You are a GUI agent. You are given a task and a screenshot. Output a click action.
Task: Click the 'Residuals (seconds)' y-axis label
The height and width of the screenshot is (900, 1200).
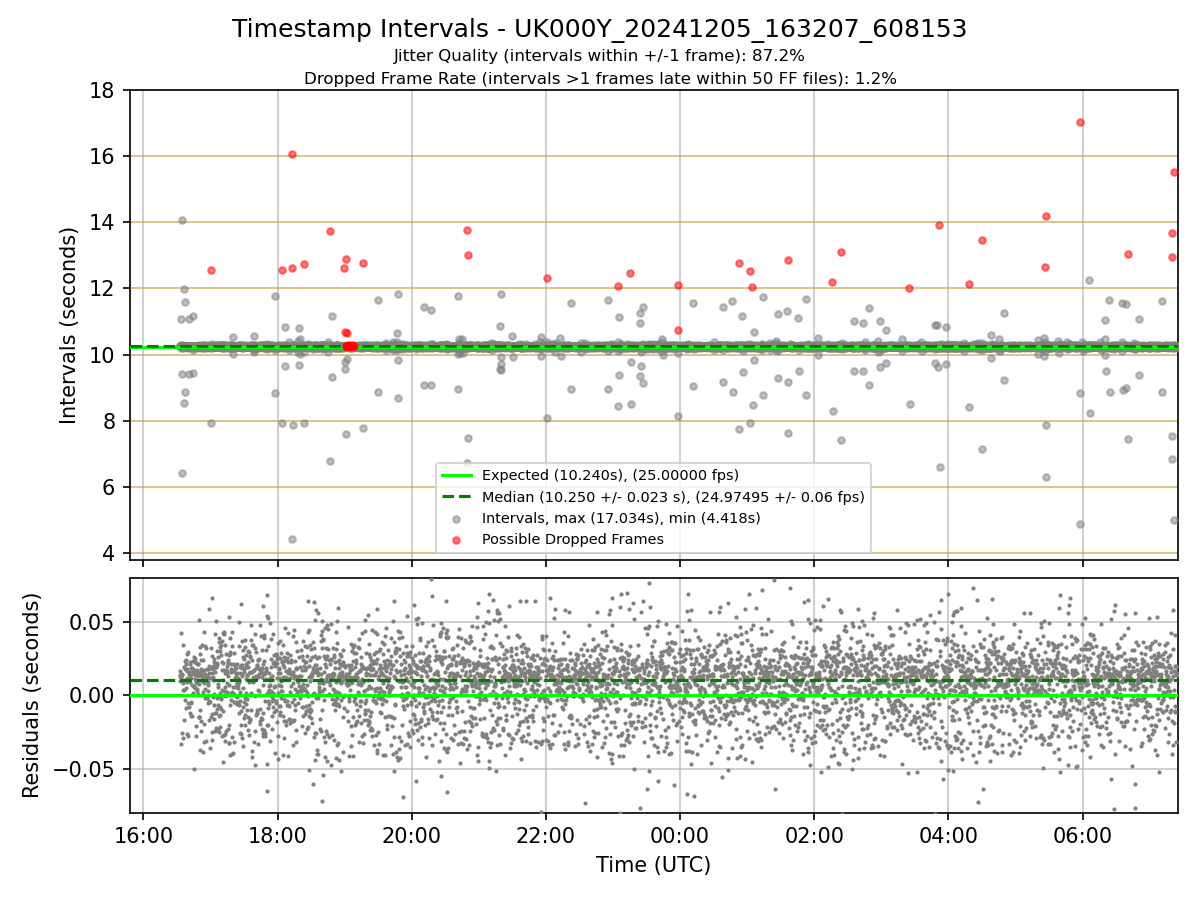coord(32,695)
